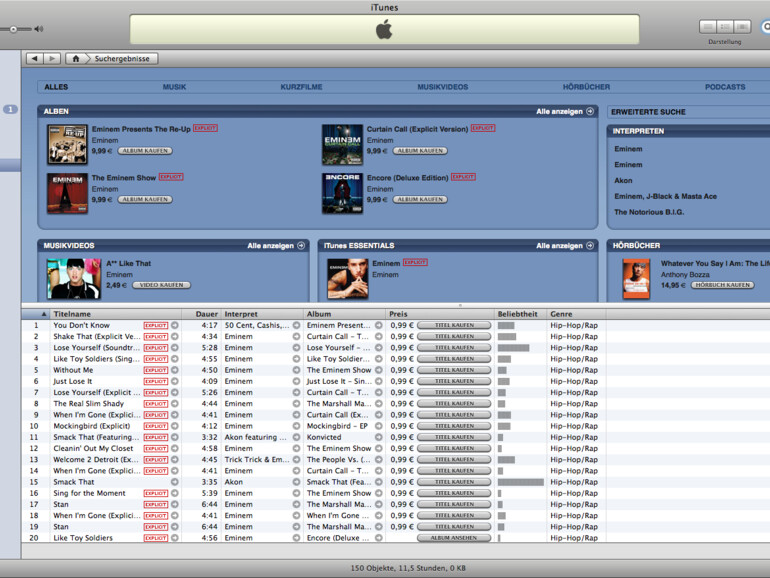This screenshot has height=578, width=770.
Task: Buy album The Eminem Show
Action: pos(145,199)
